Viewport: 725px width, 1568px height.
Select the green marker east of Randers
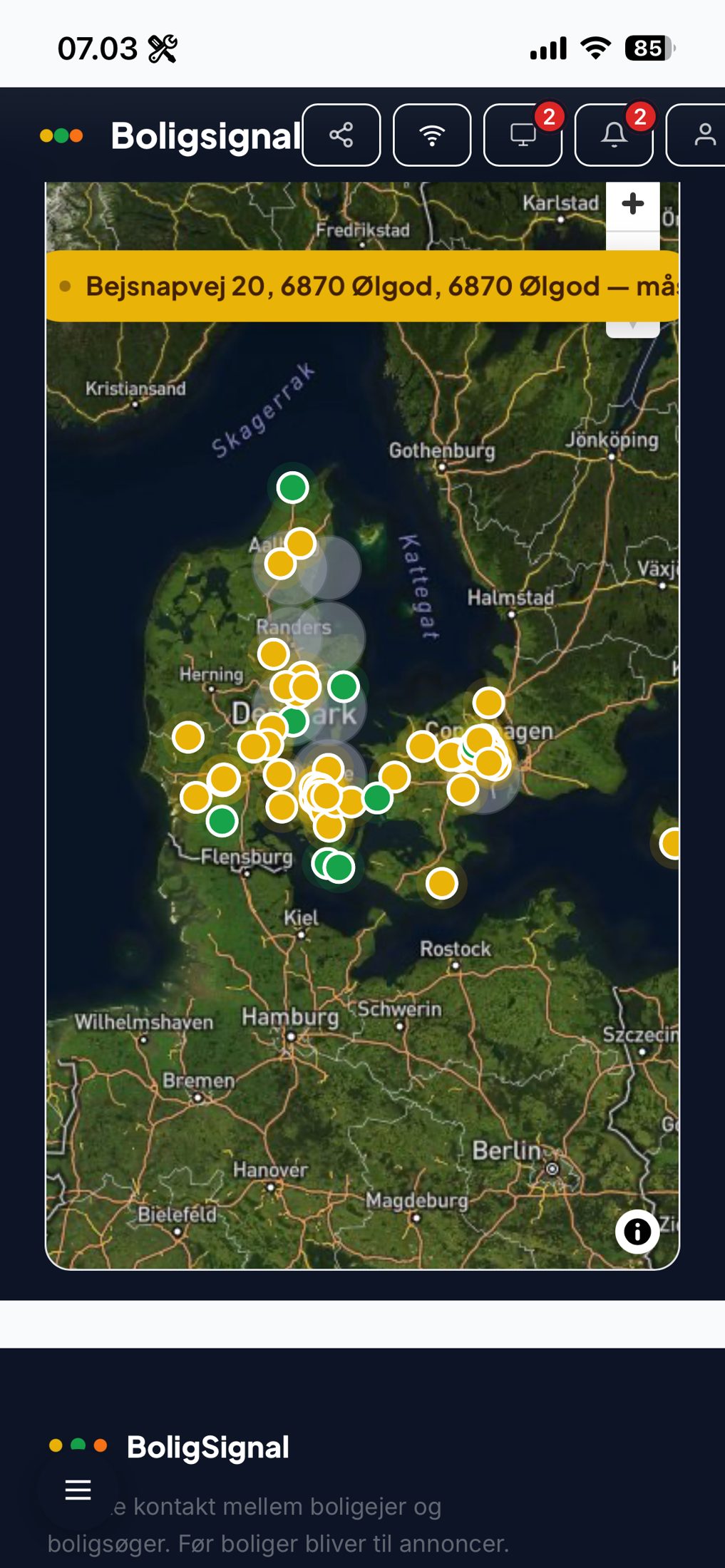tap(344, 686)
